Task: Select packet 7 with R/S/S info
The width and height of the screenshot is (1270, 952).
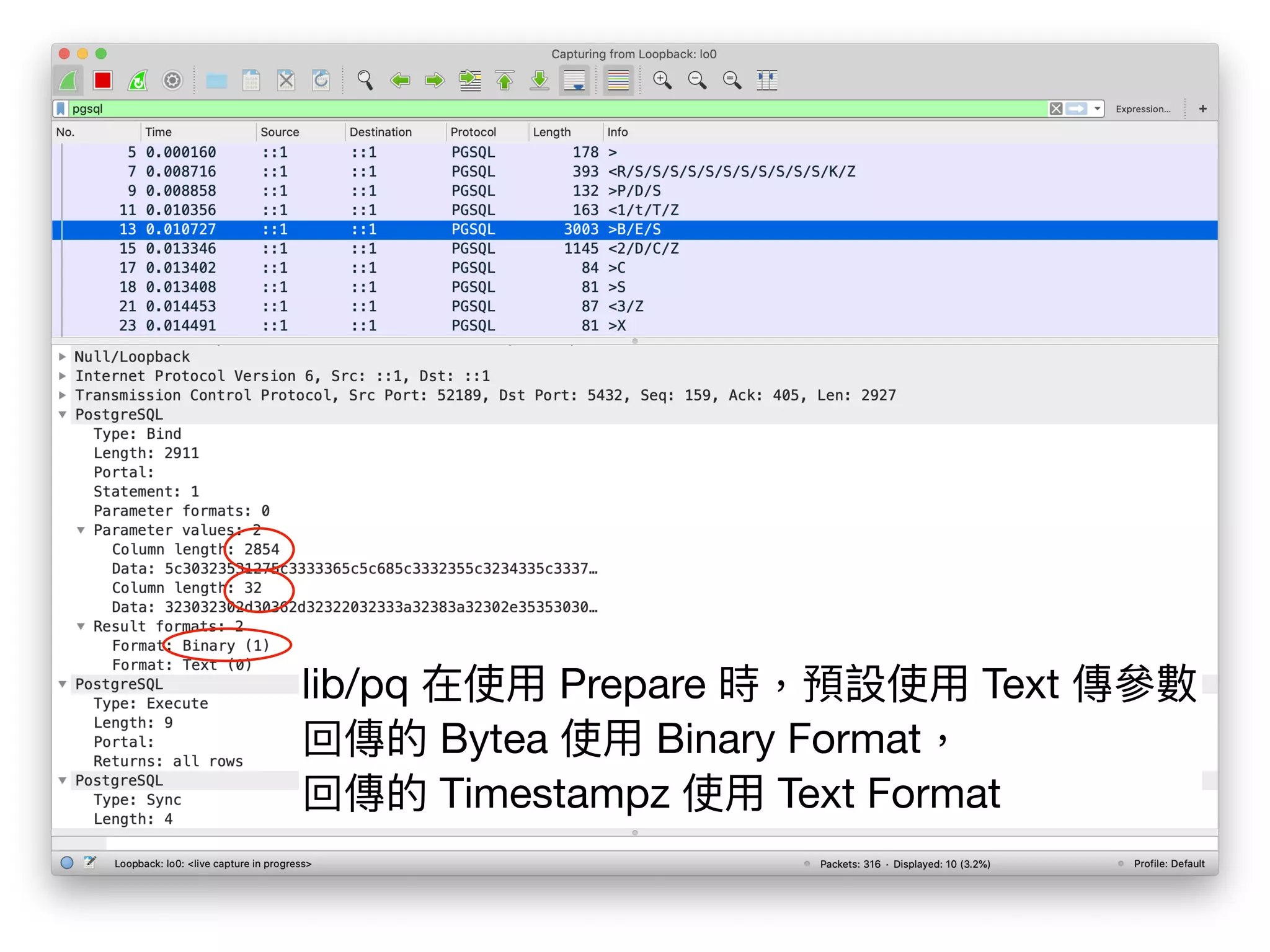Action: (635, 172)
